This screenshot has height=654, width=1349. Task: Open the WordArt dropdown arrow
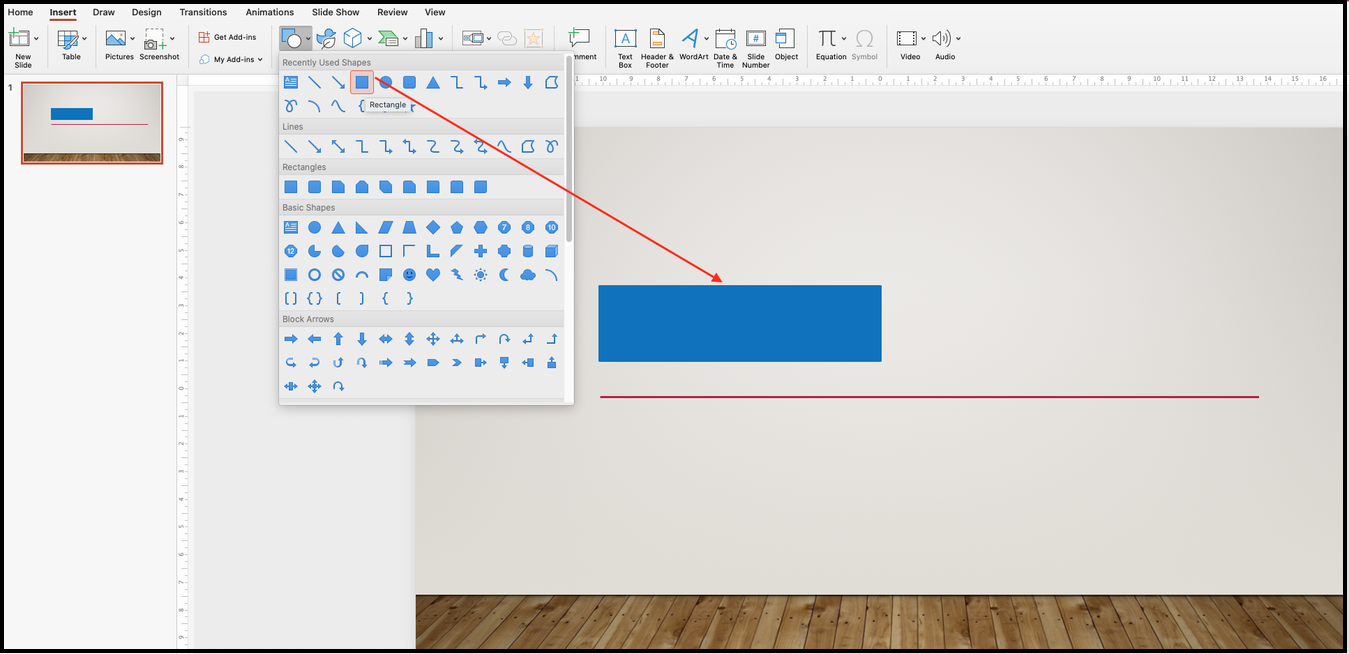(706, 39)
